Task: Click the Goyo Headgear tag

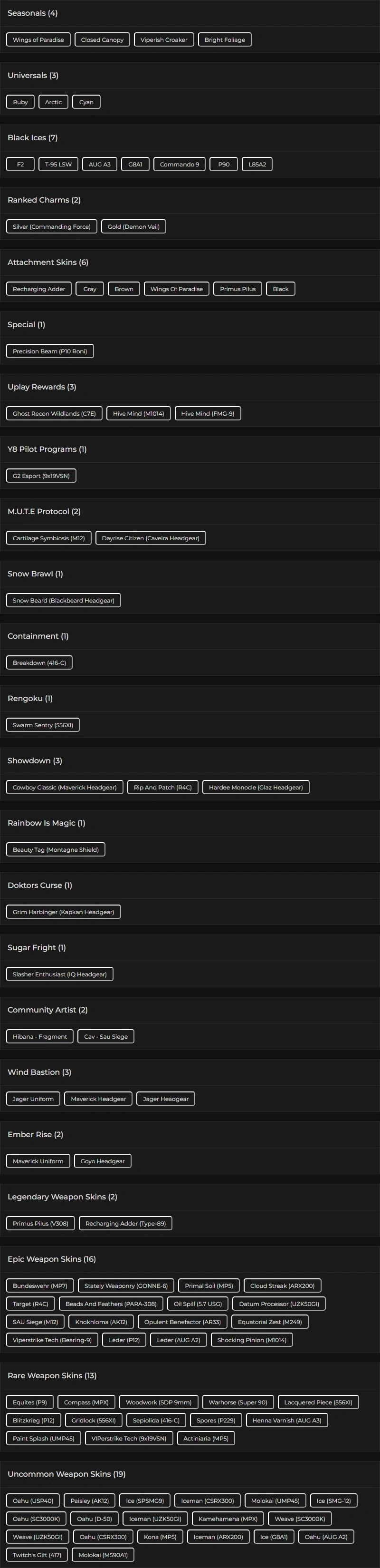Action: click(102, 1161)
